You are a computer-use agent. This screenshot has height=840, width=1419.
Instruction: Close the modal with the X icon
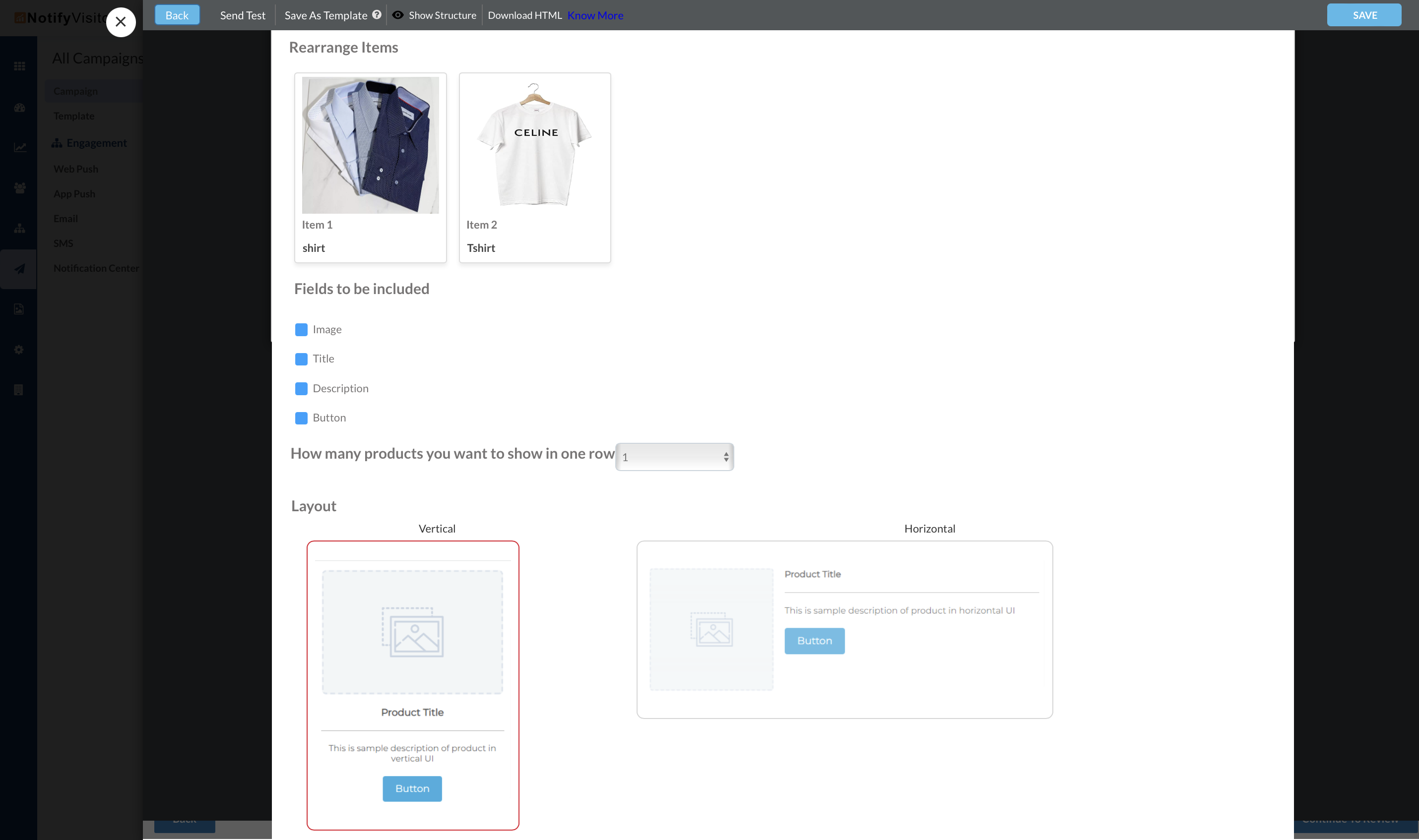pyautogui.click(x=121, y=22)
